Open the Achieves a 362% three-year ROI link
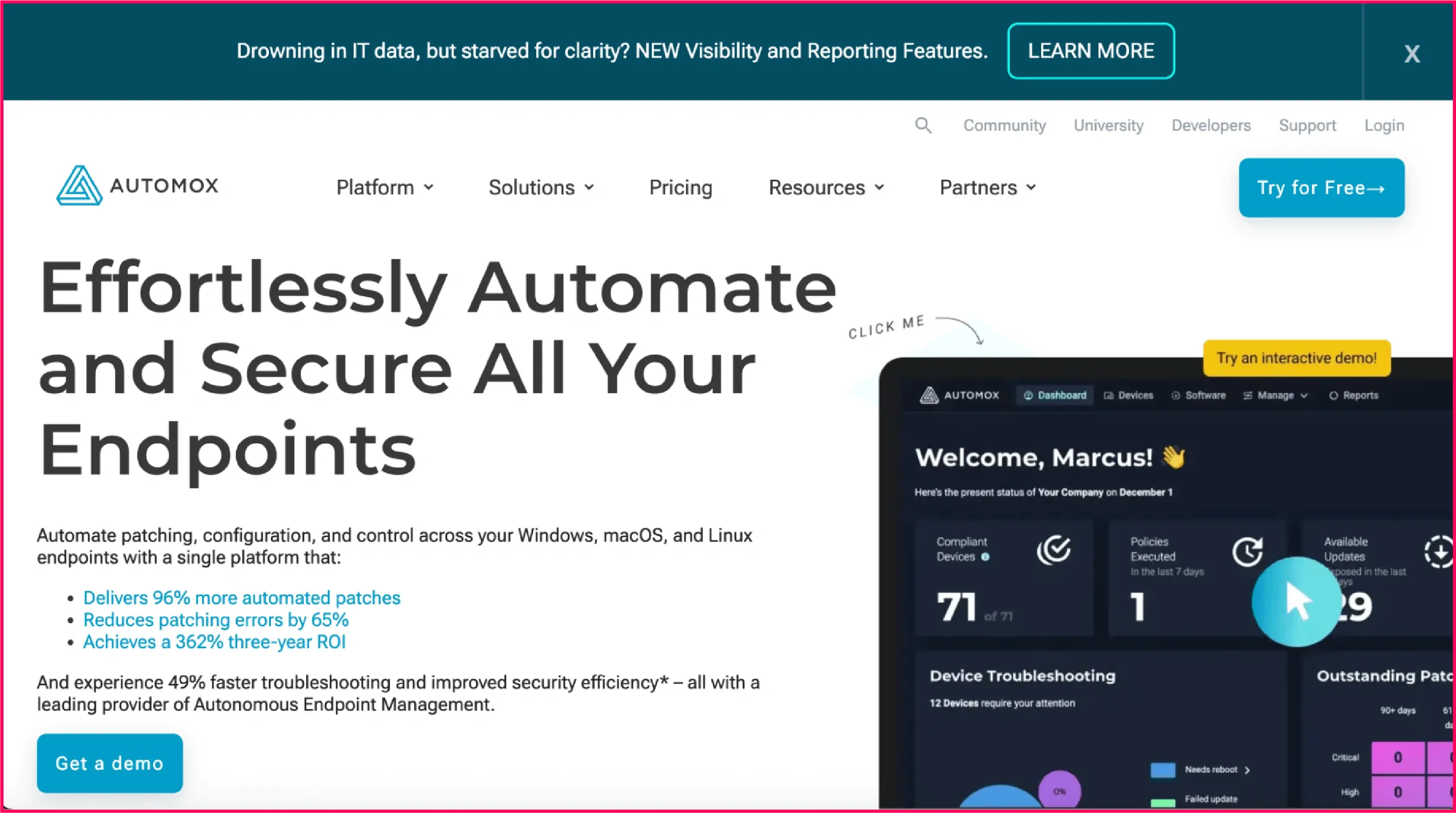 [214, 641]
